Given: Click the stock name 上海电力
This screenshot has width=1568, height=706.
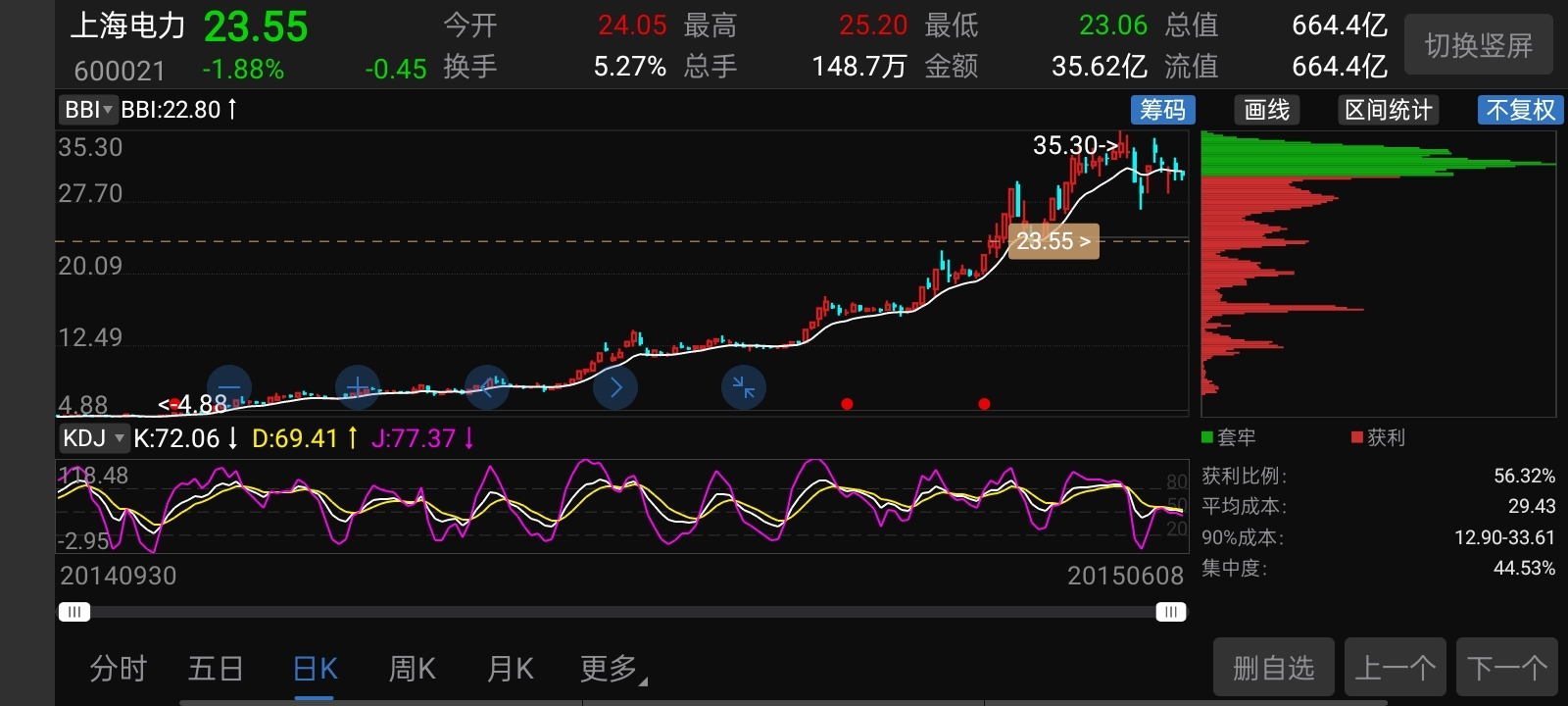Looking at the screenshot, I should tap(128, 26).
